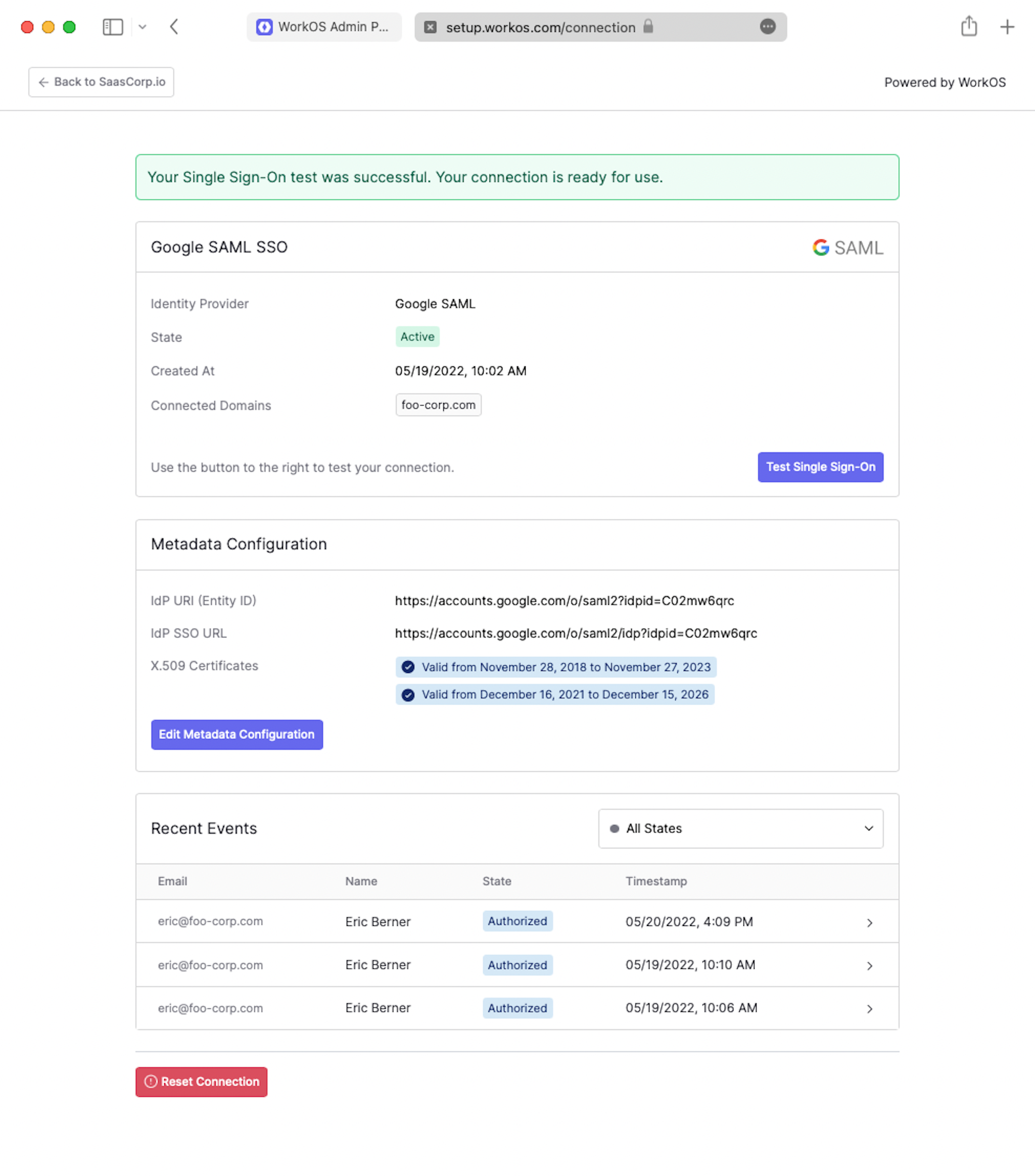Open the sidebar options chevron dropdown
This screenshot has height=1176, width=1035.
pyautogui.click(x=143, y=27)
